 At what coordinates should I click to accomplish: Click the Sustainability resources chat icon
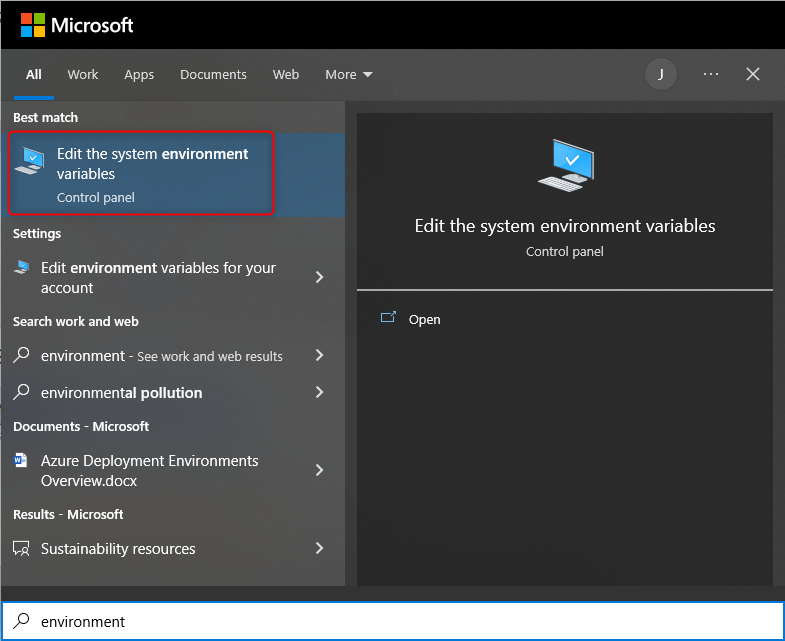(21, 549)
